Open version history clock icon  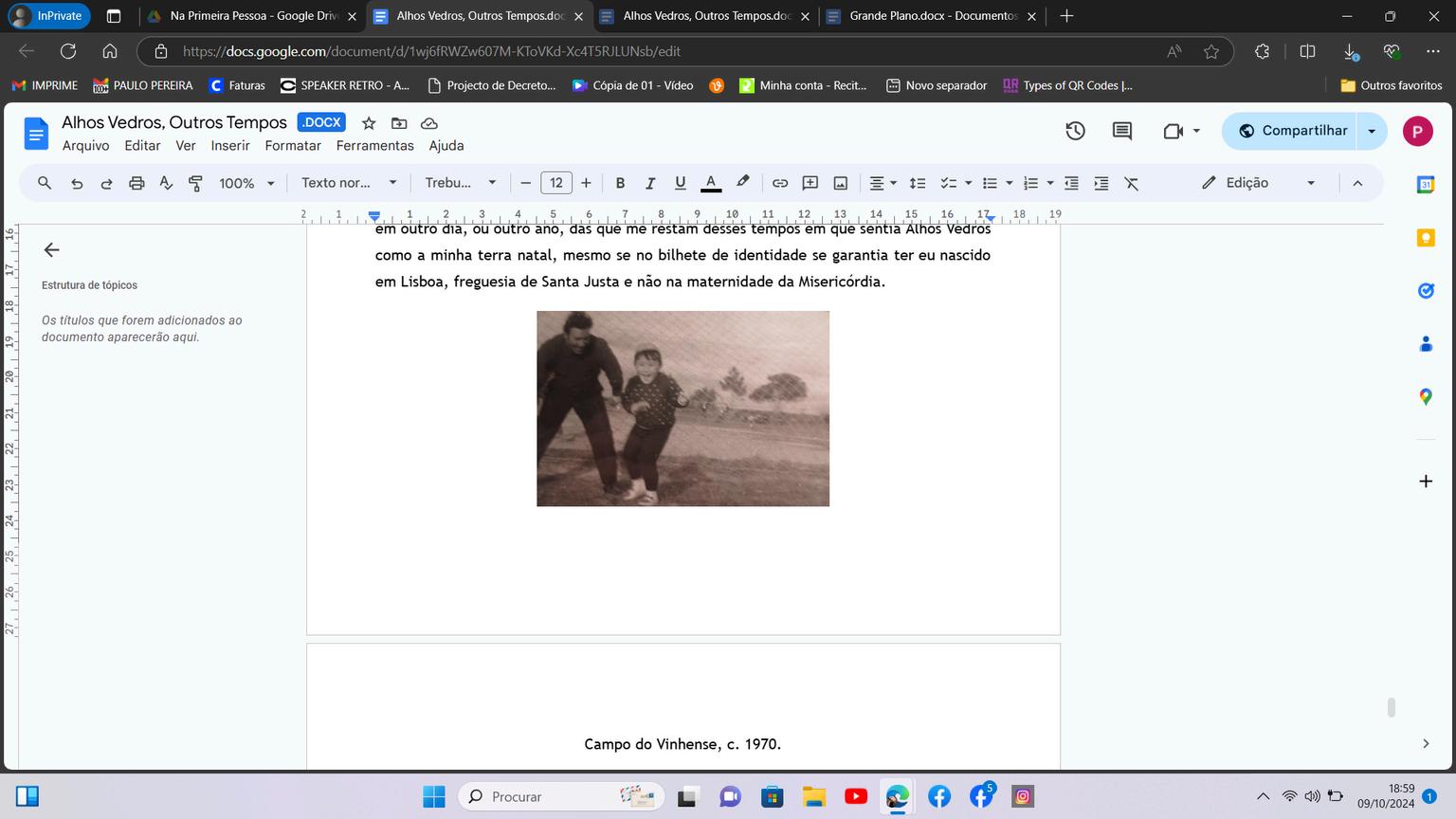click(1075, 131)
